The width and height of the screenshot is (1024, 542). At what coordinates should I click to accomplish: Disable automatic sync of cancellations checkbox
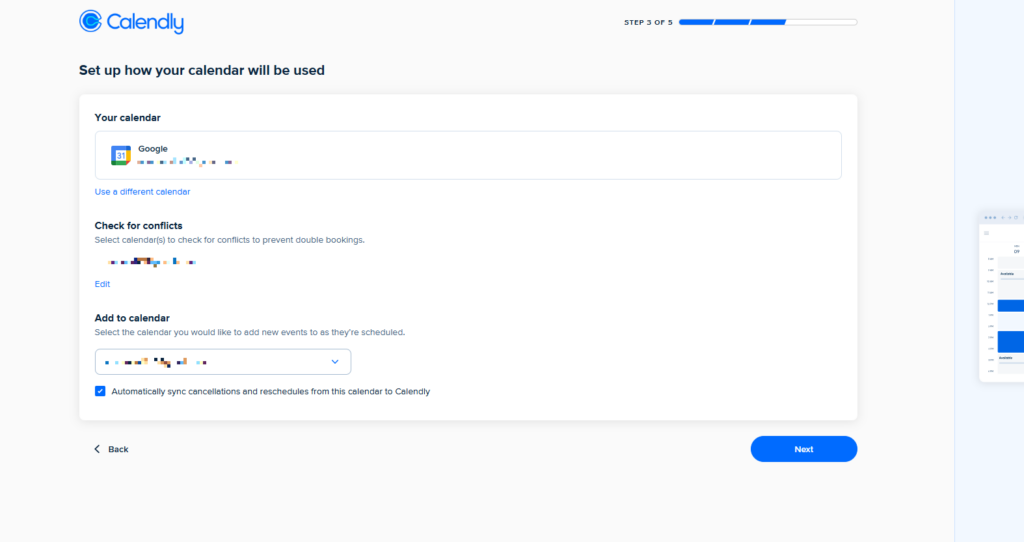tap(100, 391)
